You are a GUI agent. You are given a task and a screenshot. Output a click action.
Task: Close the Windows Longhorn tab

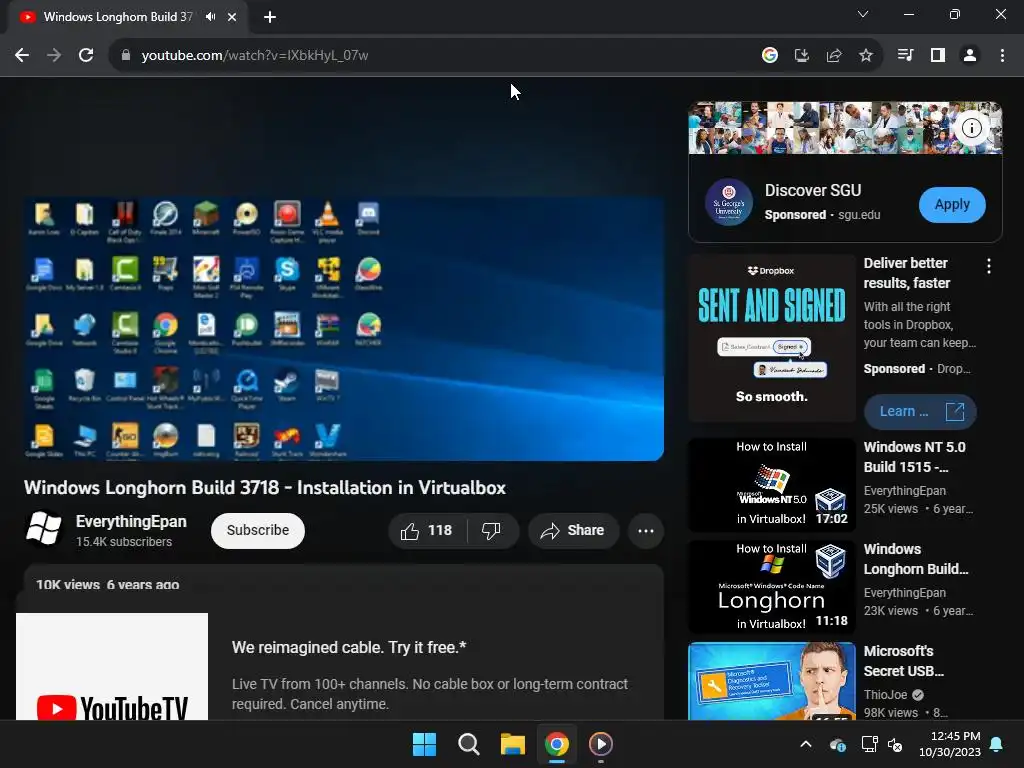[x=232, y=17]
